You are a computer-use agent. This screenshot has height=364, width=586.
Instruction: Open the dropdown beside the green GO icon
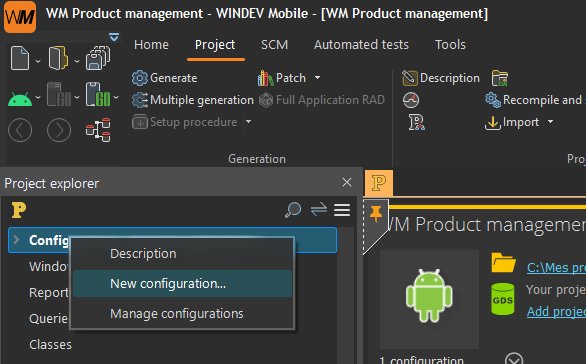pyautogui.click(x=116, y=98)
